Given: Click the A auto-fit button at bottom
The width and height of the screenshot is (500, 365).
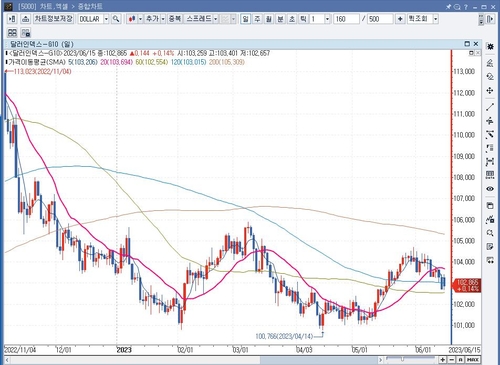Looking at the screenshot, I should coord(460,360).
